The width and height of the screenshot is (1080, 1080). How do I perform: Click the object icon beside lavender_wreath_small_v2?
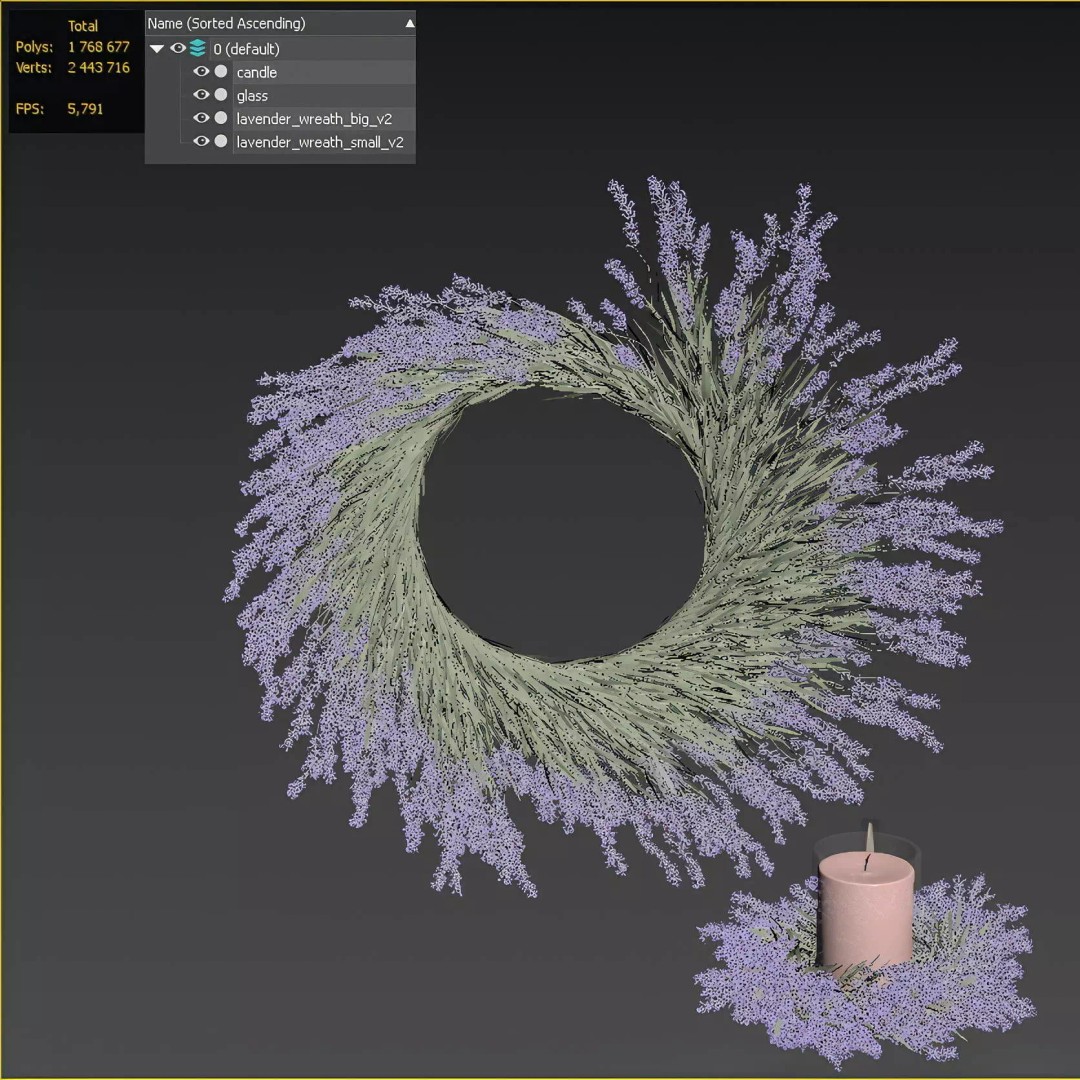(221, 141)
